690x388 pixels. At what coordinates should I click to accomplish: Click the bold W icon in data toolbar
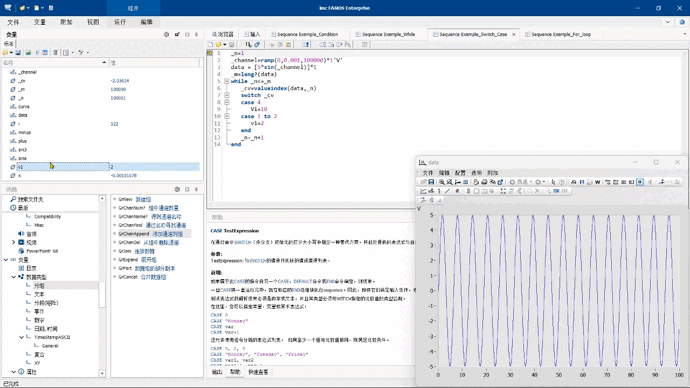(x=597, y=182)
